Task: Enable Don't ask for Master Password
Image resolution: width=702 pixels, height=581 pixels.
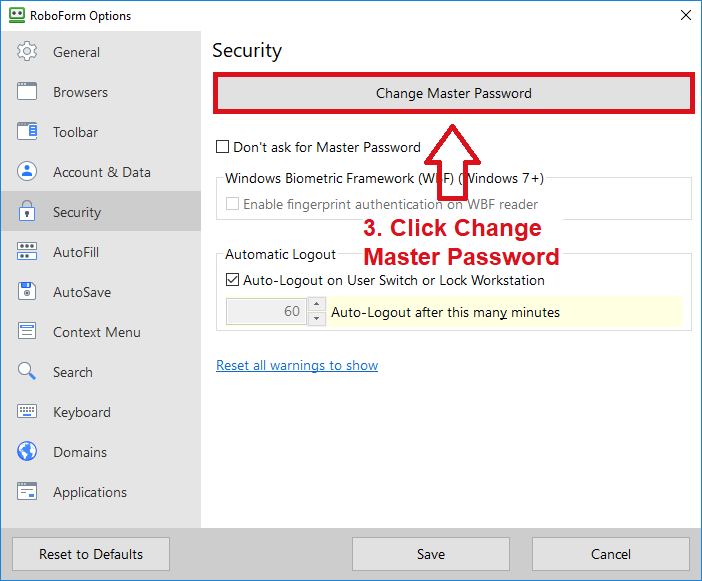Action: coord(223,147)
